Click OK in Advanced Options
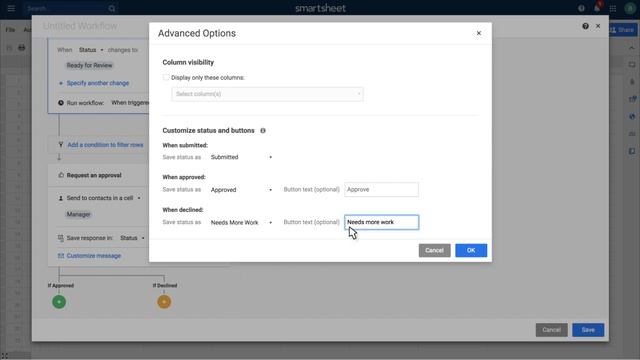640x360 pixels. (x=471, y=250)
